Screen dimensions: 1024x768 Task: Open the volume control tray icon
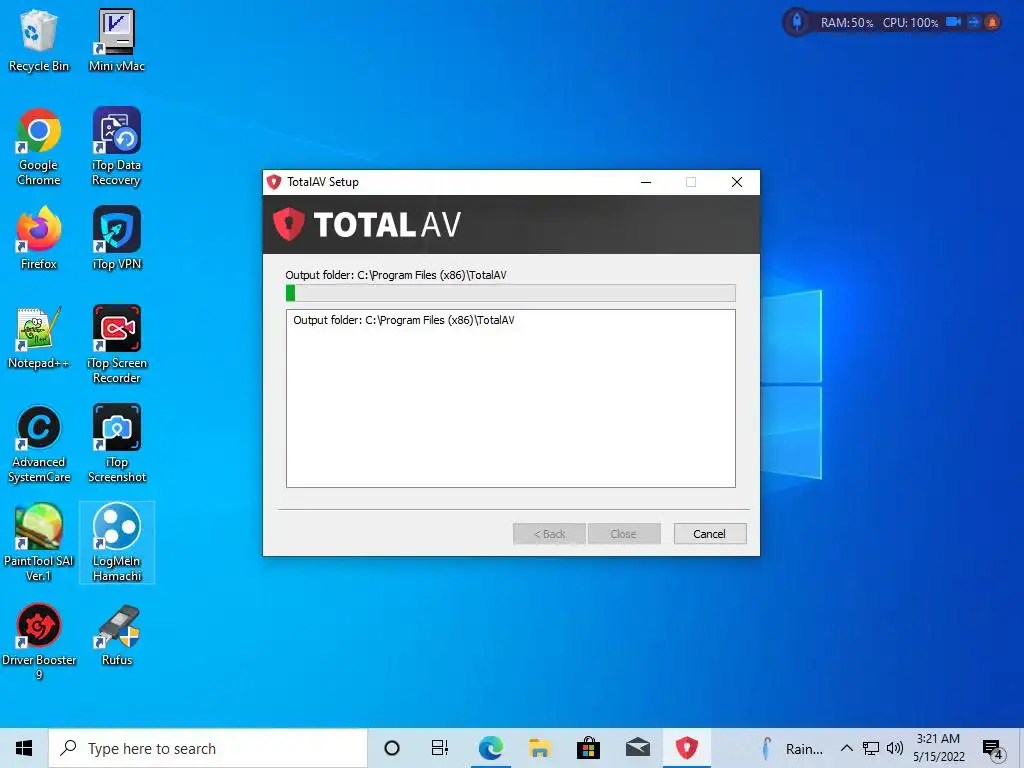tap(895, 748)
